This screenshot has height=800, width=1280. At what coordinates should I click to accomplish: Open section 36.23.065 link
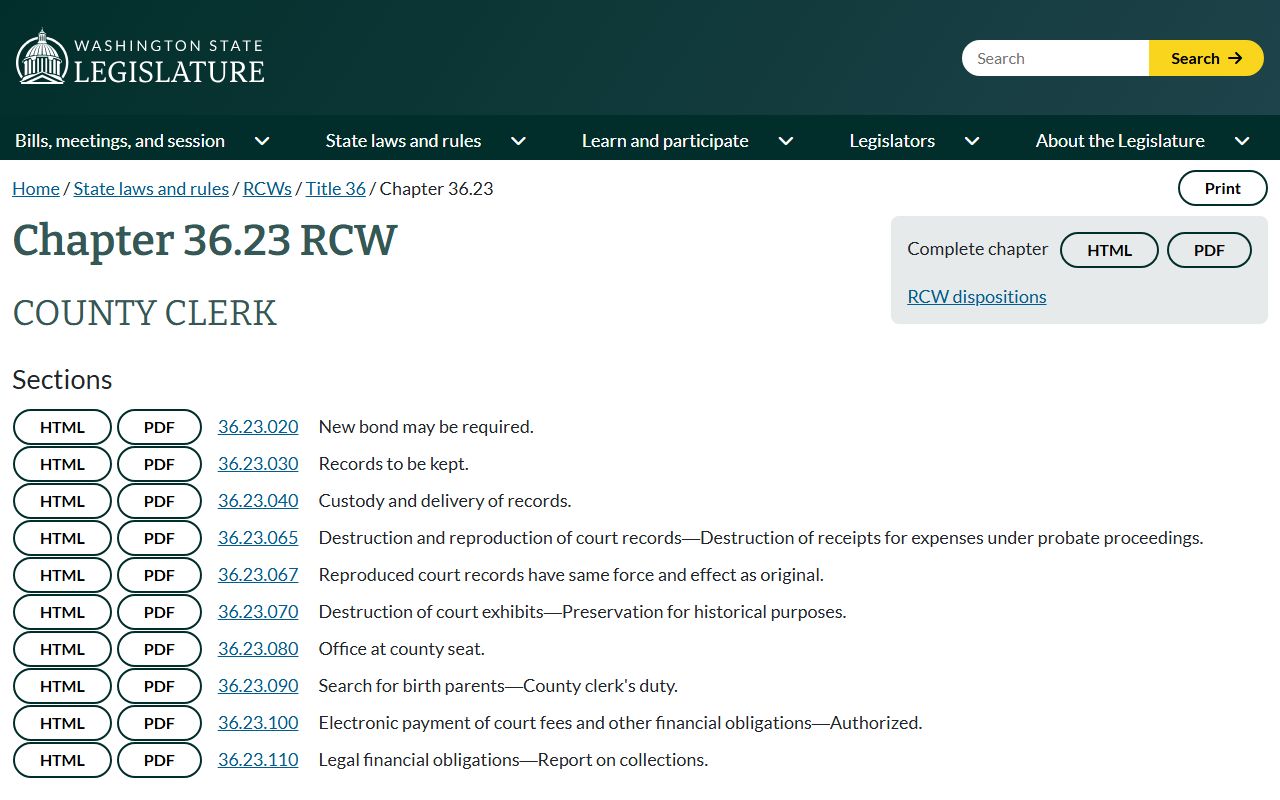pyautogui.click(x=258, y=538)
